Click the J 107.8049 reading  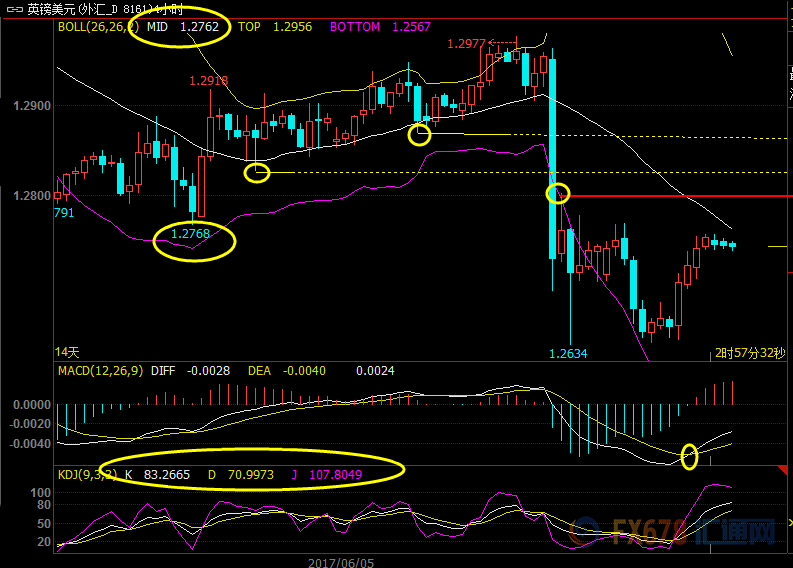pyautogui.click(x=327, y=474)
